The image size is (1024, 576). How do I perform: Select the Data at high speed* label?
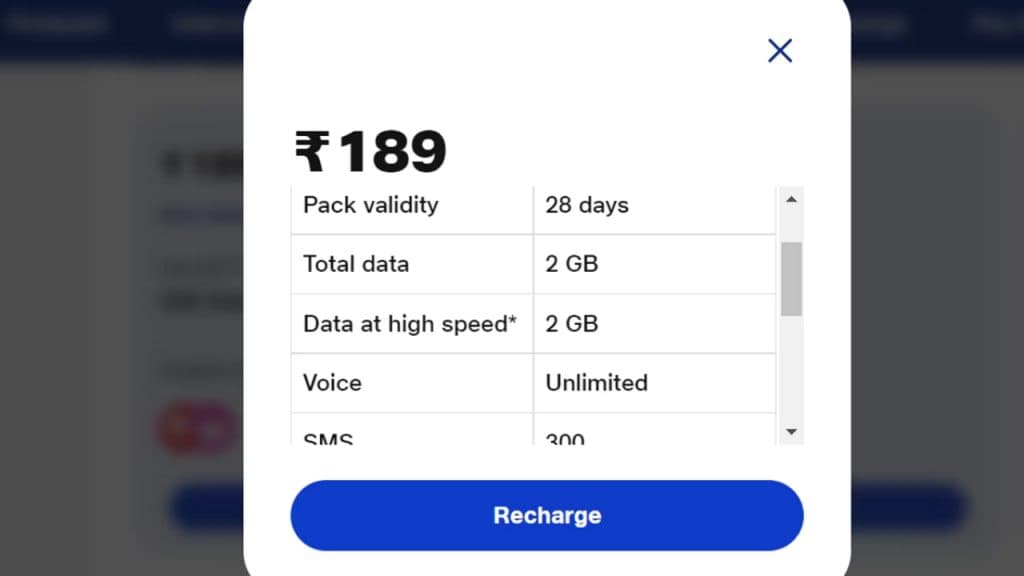point(410,324)
